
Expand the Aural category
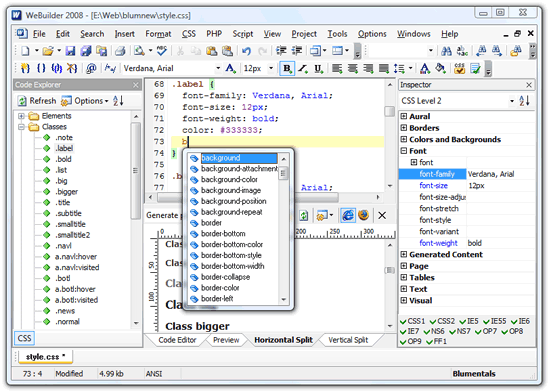(404, 116)
